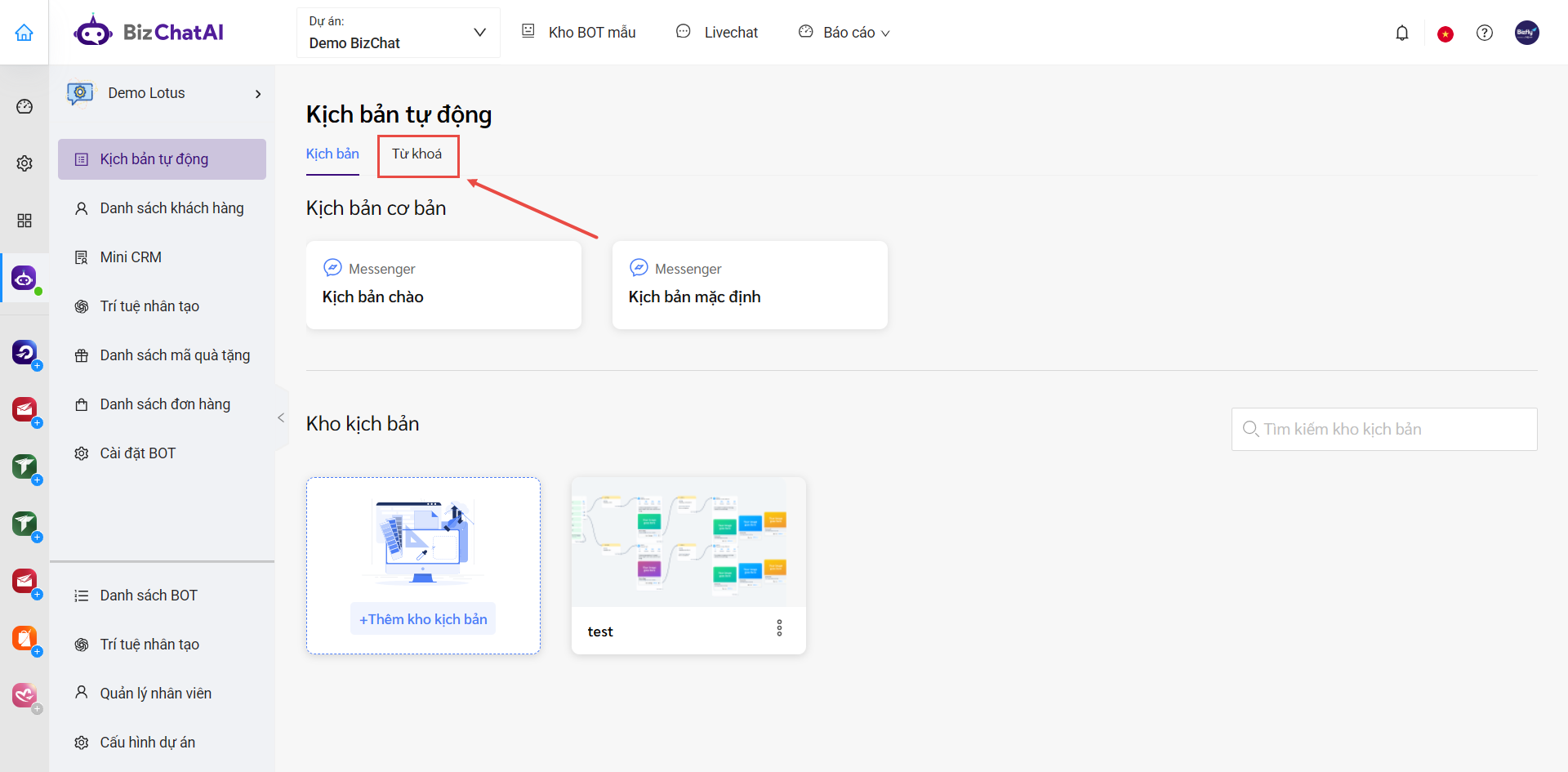1568x772 pixels.
Task: Click the Vietnam flag language icon
Action: (x=1445, y=33)
